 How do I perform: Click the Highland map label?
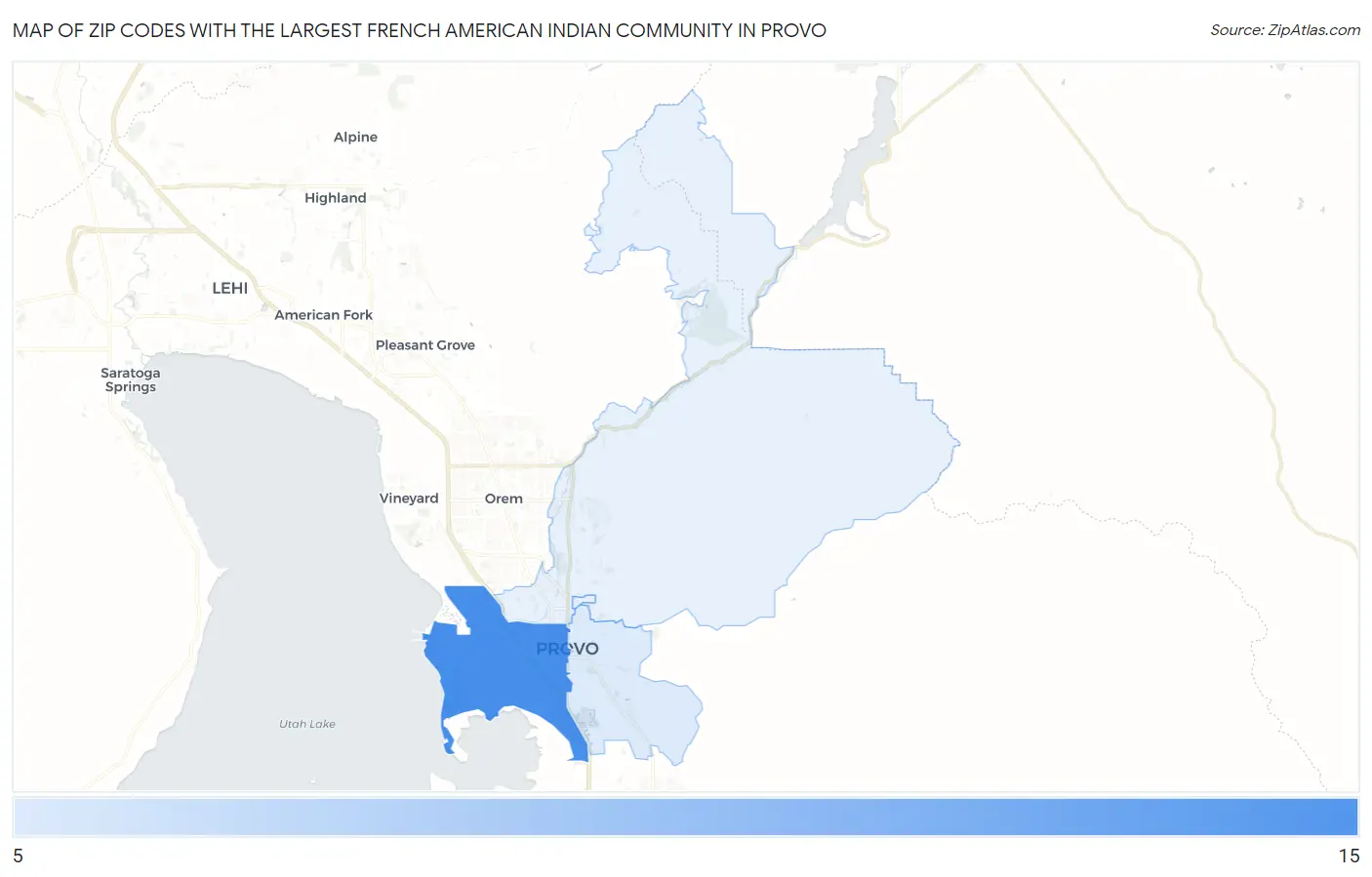coord(335,198)
